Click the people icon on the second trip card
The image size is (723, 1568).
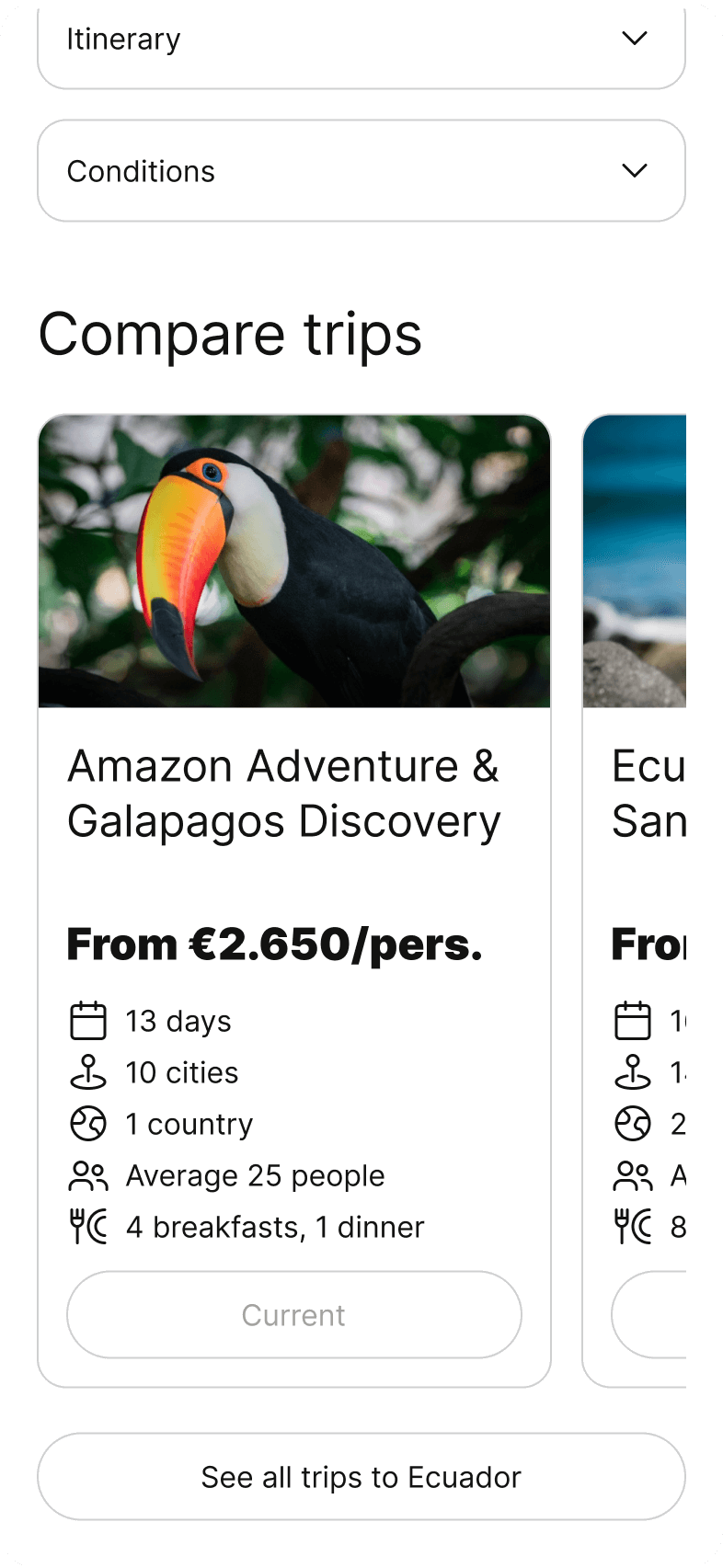click(633, 1175)
